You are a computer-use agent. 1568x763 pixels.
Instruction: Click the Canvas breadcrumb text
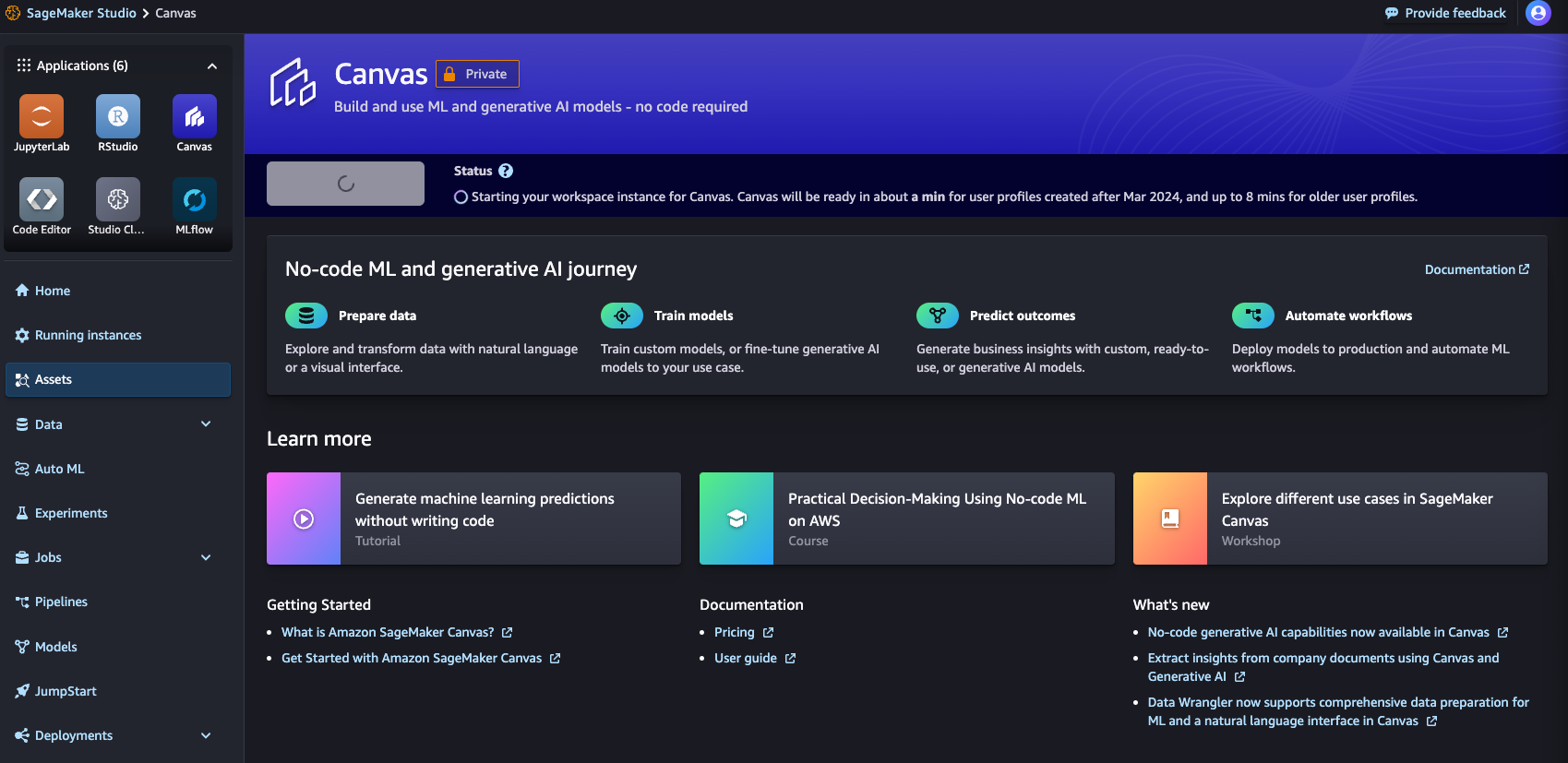tap(175, 13)
